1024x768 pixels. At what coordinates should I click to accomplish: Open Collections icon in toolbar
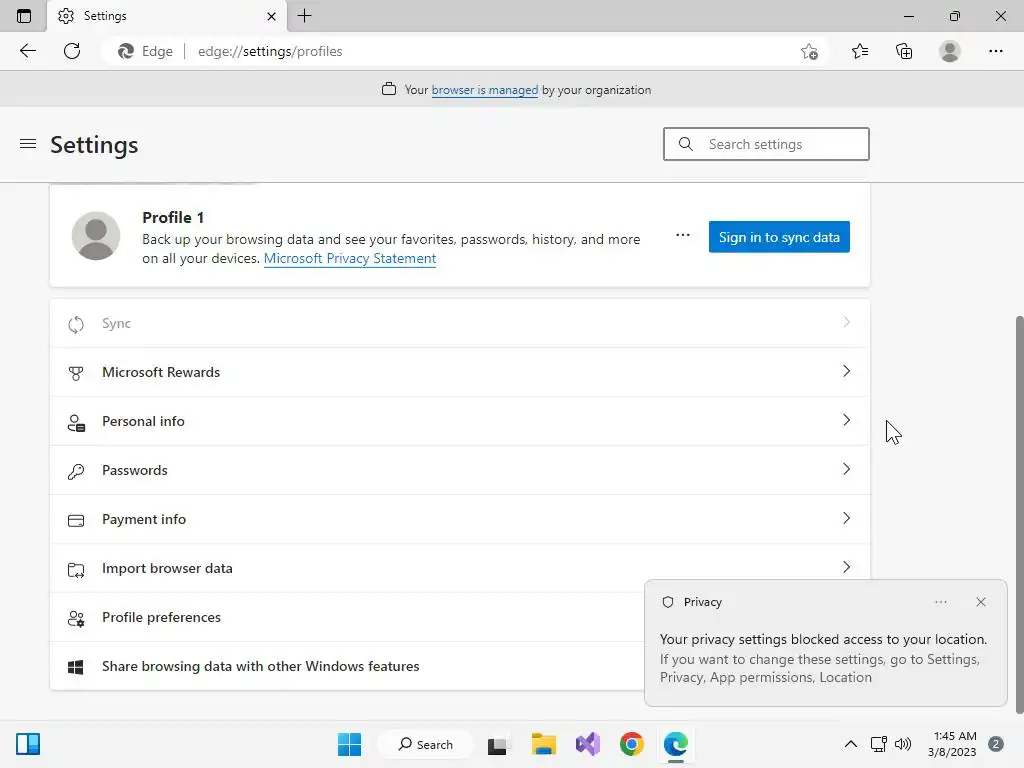coord(904,51)
